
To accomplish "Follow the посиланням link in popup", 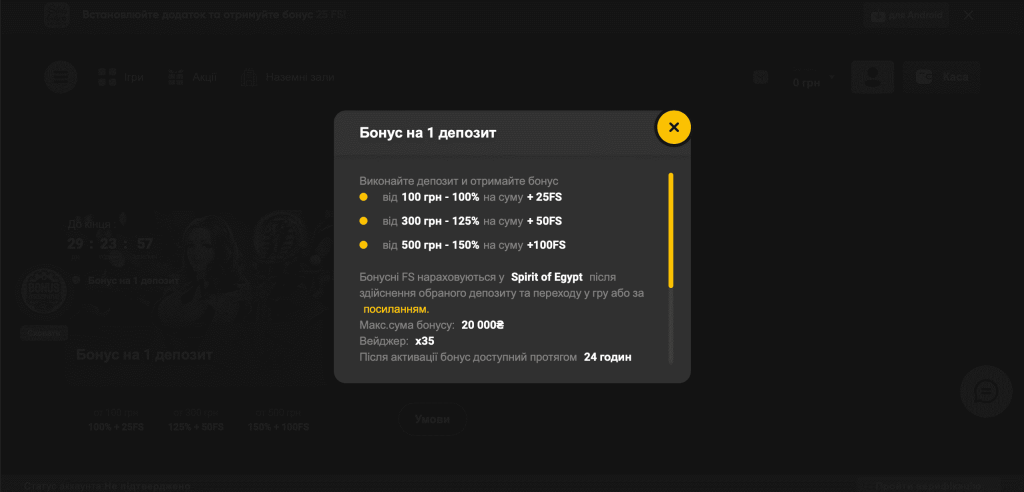I will (x=395, y=309).
